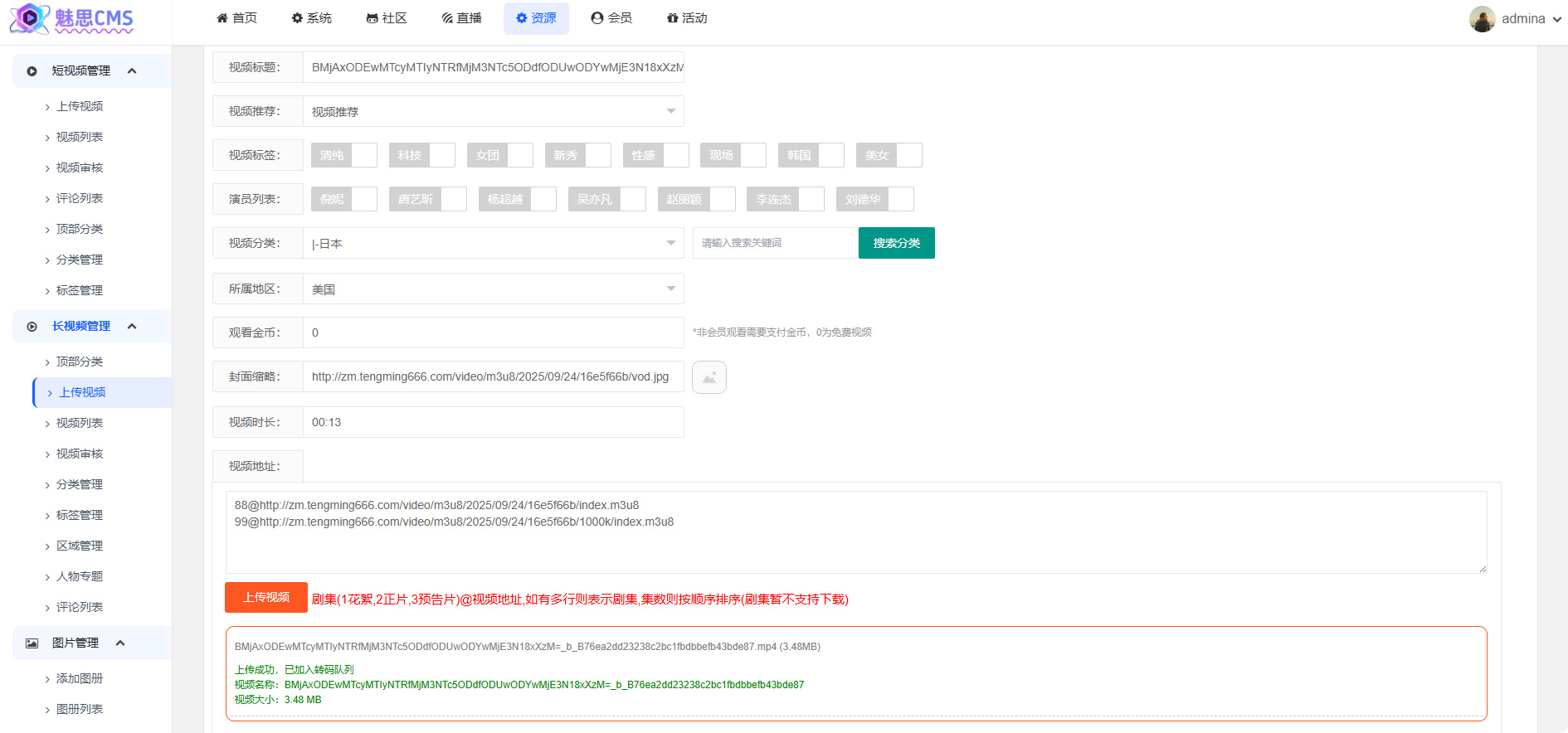This screenshot has width=1568, height=733.
Task: Open 评论列表 under 短视频管理
Action: point(80,198)
